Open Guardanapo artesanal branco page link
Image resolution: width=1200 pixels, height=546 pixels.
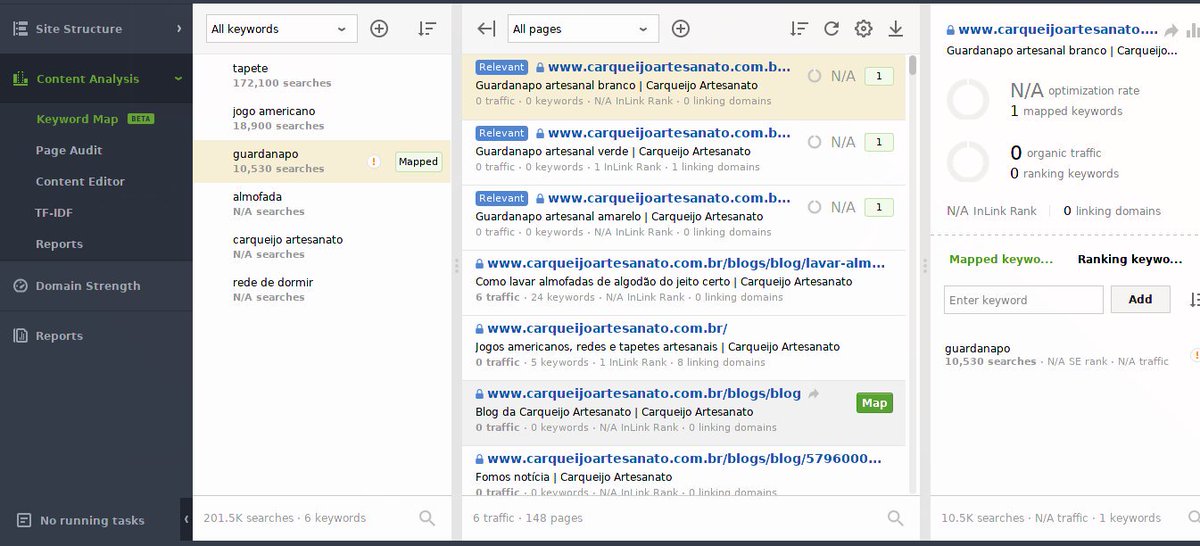(669, 67)
